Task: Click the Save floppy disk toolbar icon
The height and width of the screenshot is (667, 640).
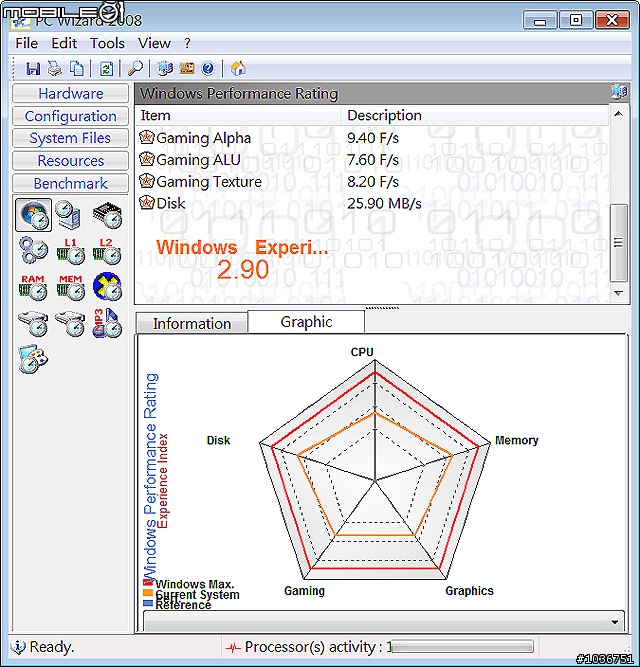Action: [x=33, y=68]
